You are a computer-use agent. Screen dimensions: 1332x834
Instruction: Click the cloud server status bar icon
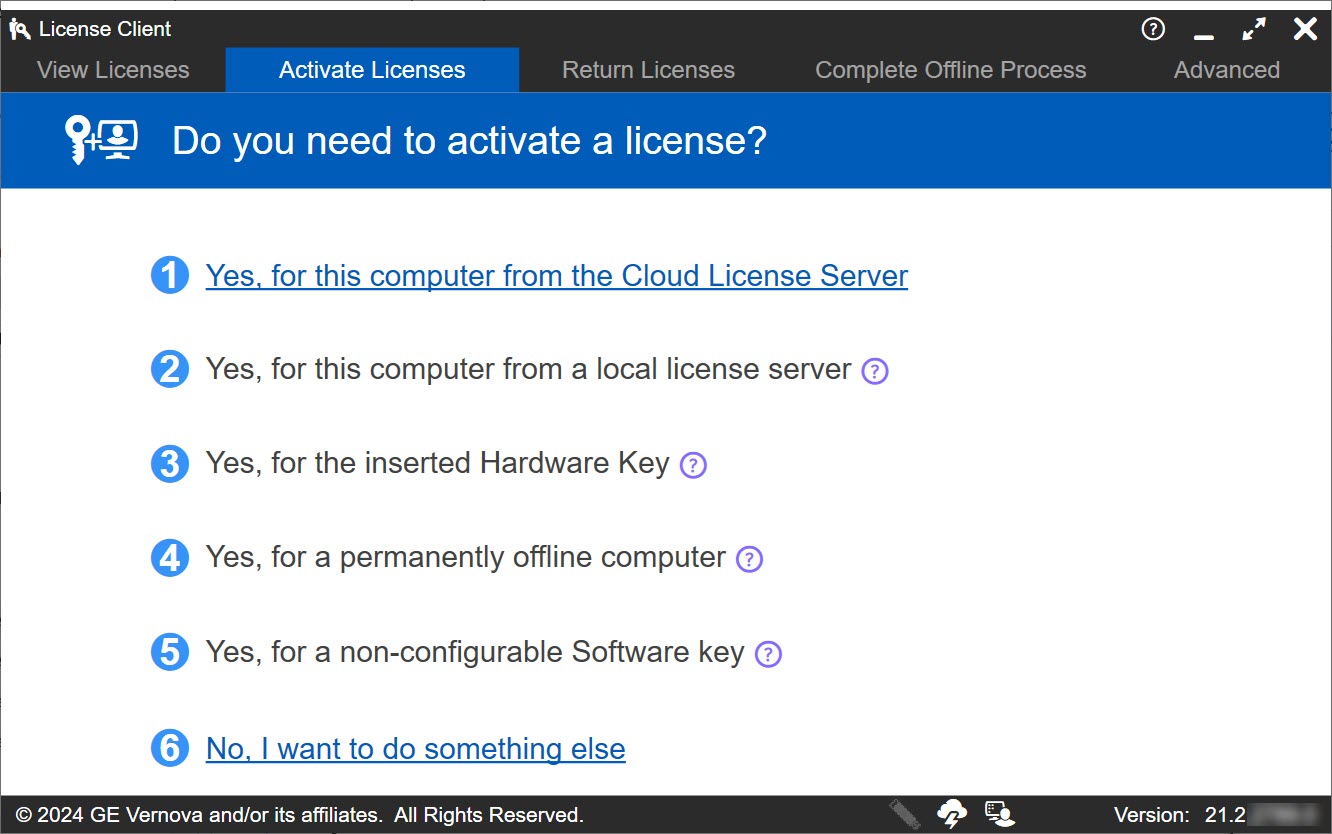pos(951,814)
